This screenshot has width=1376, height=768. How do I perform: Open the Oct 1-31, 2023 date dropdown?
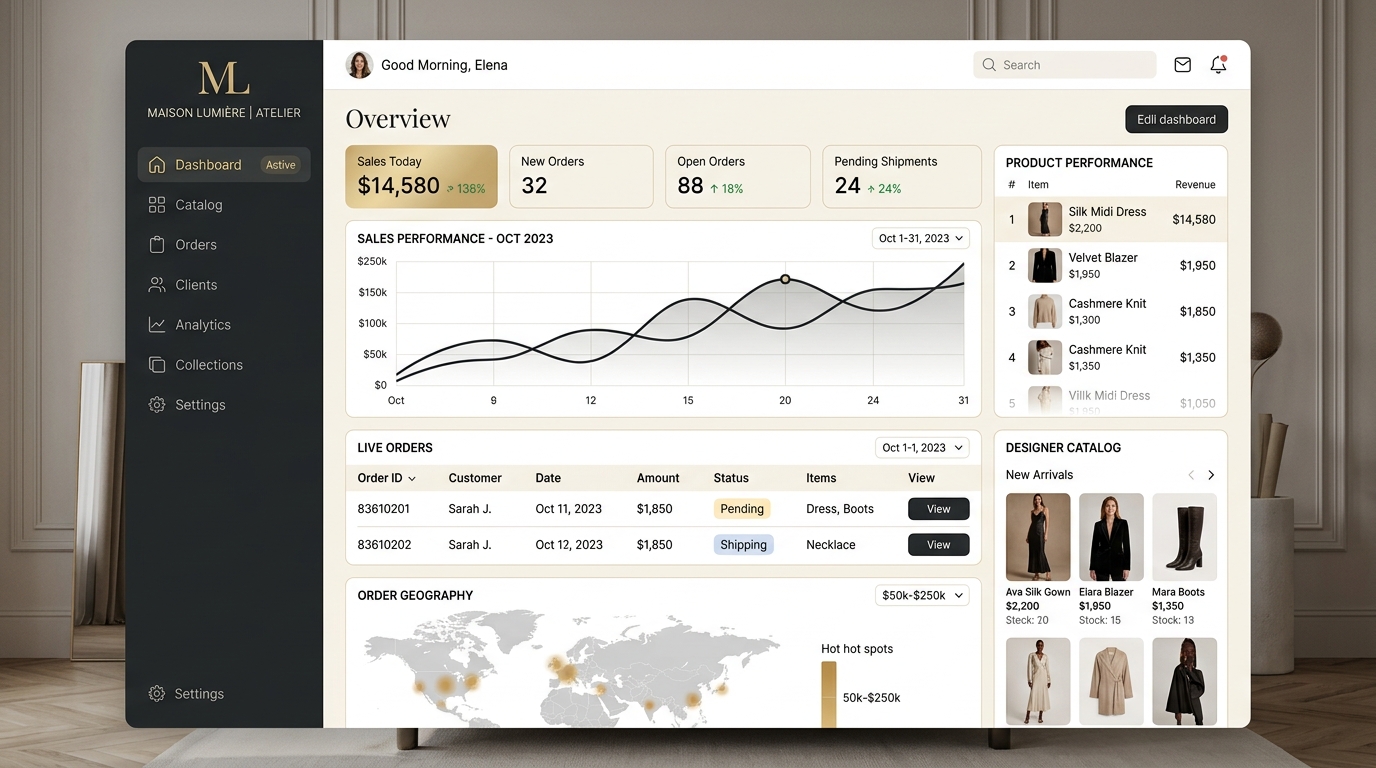920,238
